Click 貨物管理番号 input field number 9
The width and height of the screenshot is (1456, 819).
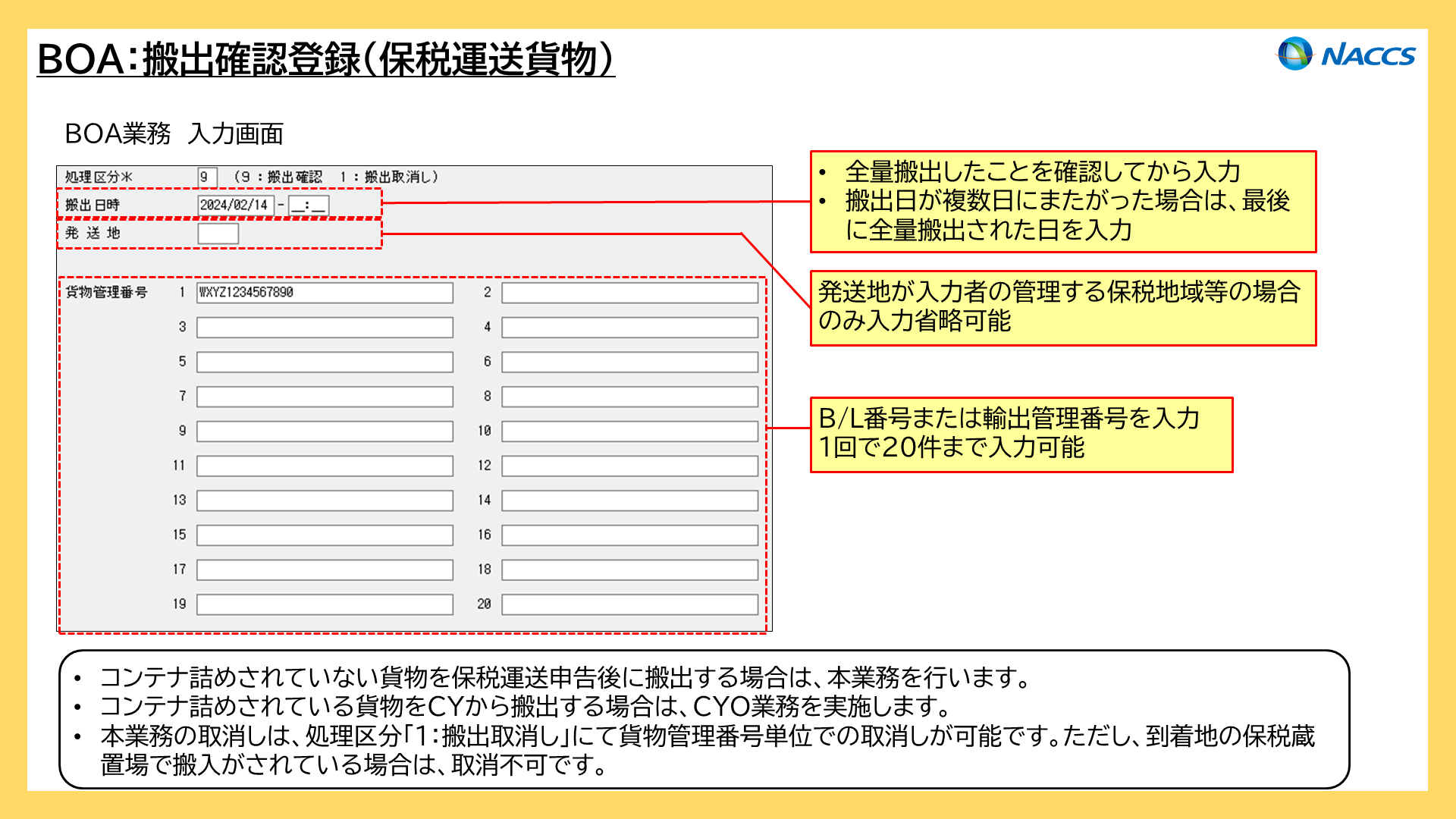[325, 431]
